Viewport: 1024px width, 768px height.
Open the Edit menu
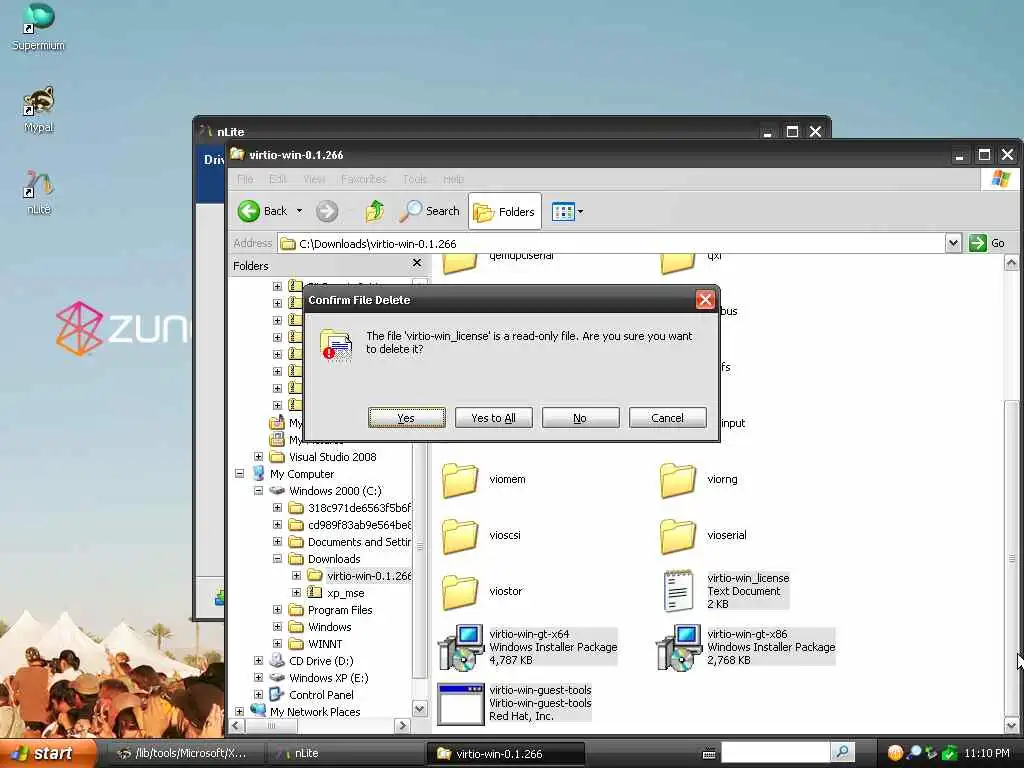[x=278, y=179]
